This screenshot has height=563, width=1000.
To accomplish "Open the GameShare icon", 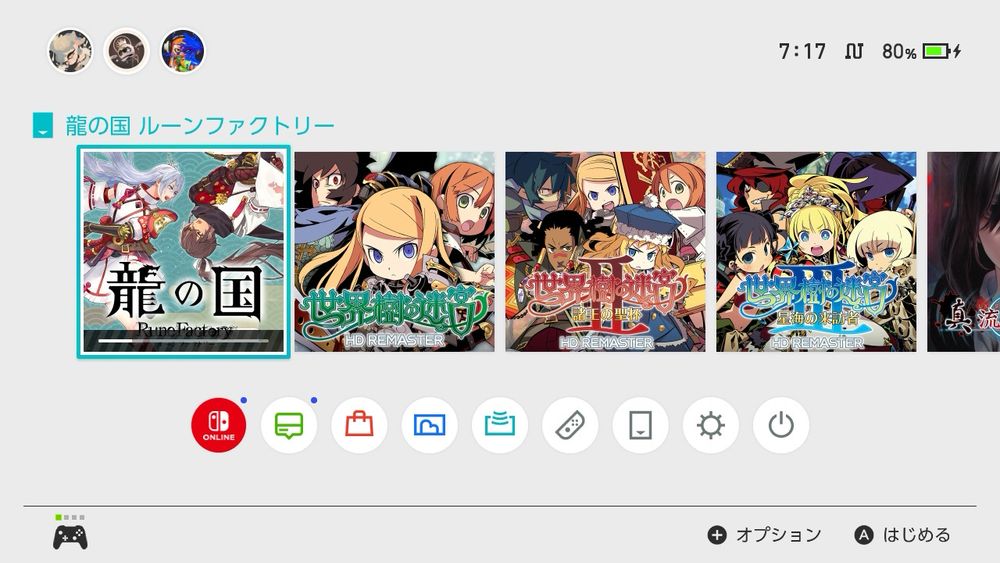I will [499, 425].
